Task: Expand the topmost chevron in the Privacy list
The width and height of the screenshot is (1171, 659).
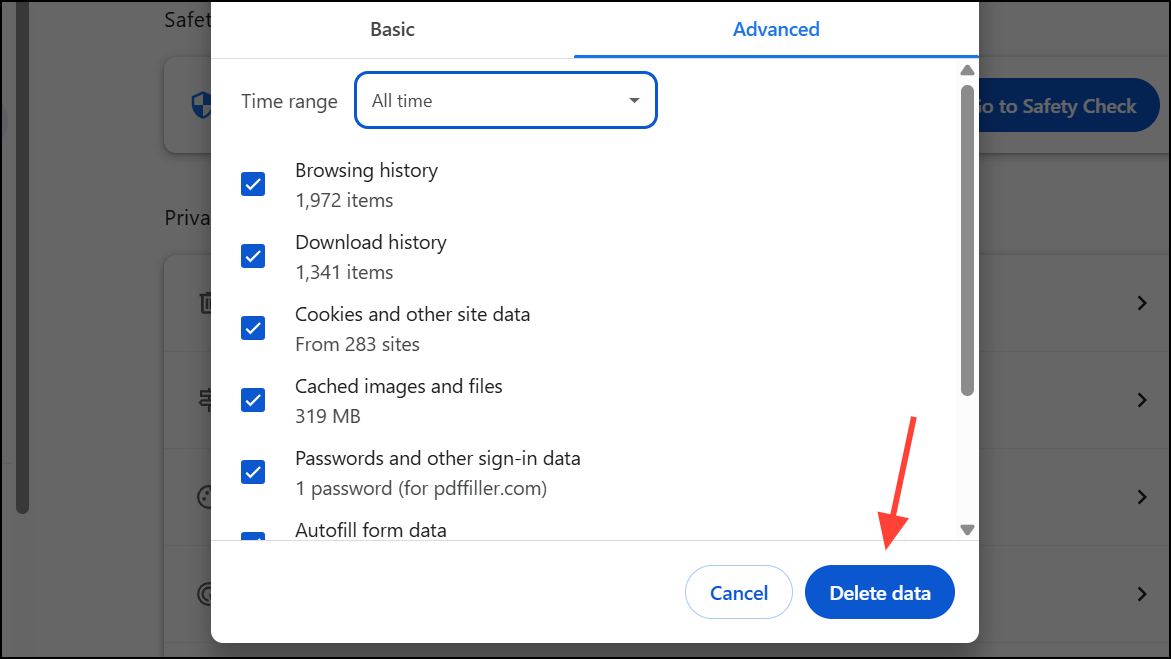Action: [x=1141, y=303]
